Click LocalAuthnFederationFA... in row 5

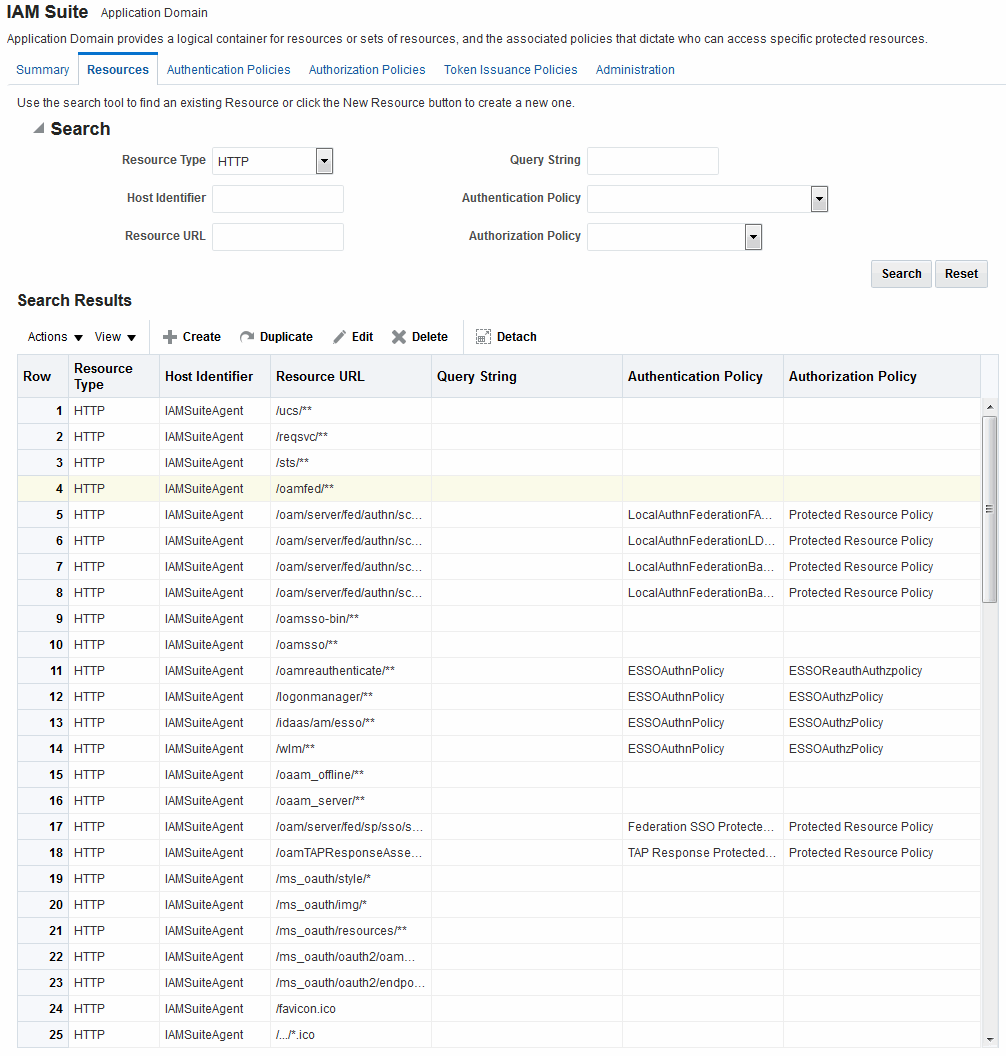click(700, 515)
